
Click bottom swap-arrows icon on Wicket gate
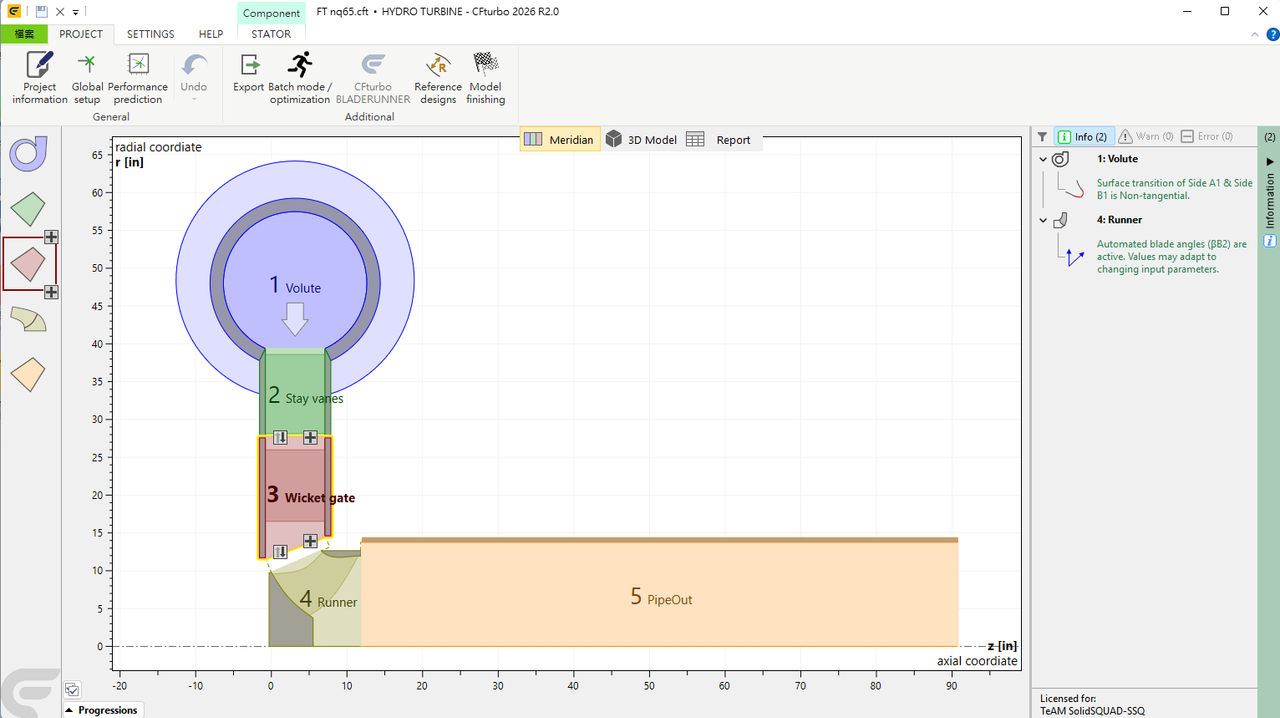(281, 552)
